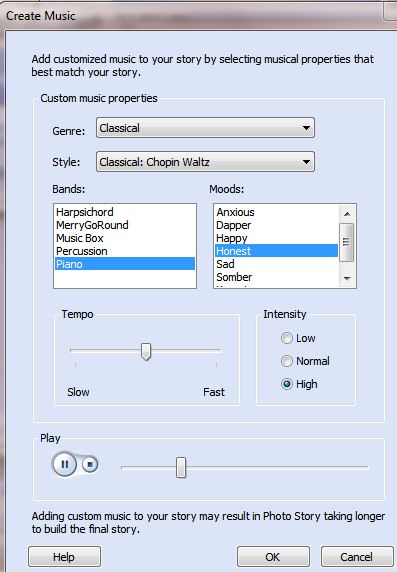Click the Moods list scroll down arrow
Viewport: 397px width, 572px height.
coord(347,279)
